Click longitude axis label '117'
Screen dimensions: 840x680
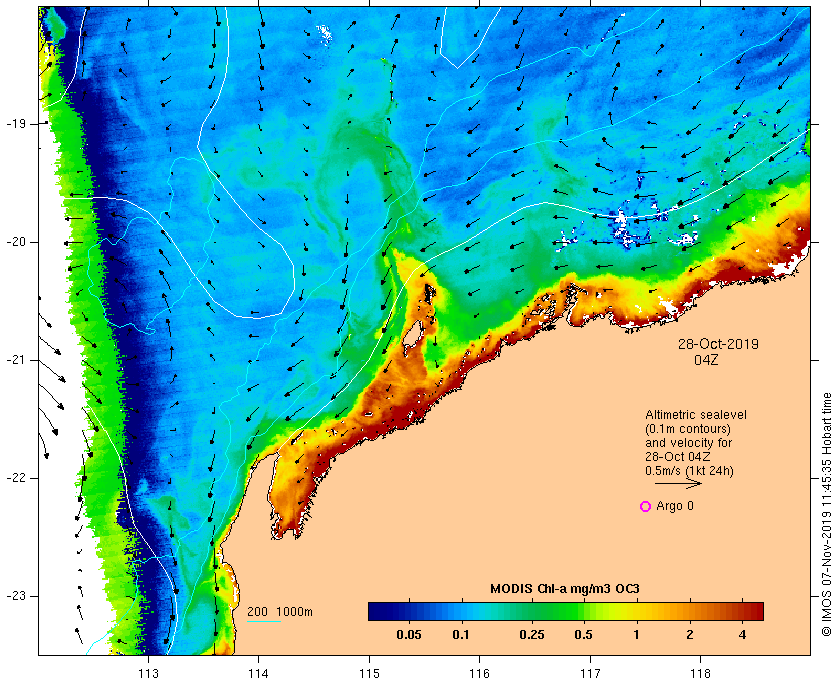(590, 673)
